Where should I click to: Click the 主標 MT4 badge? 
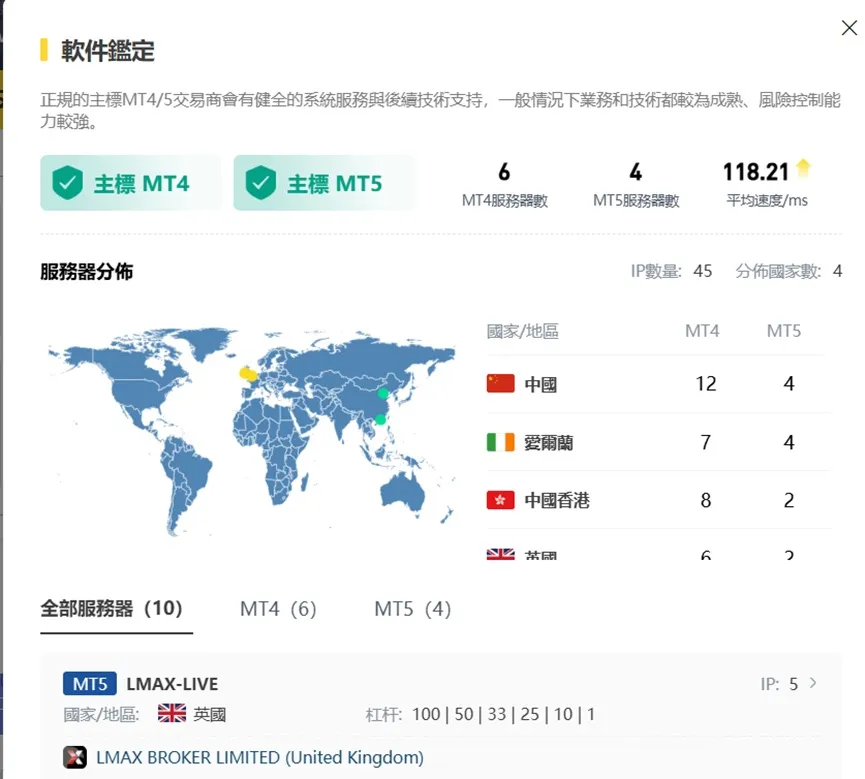tap(131, 183)
